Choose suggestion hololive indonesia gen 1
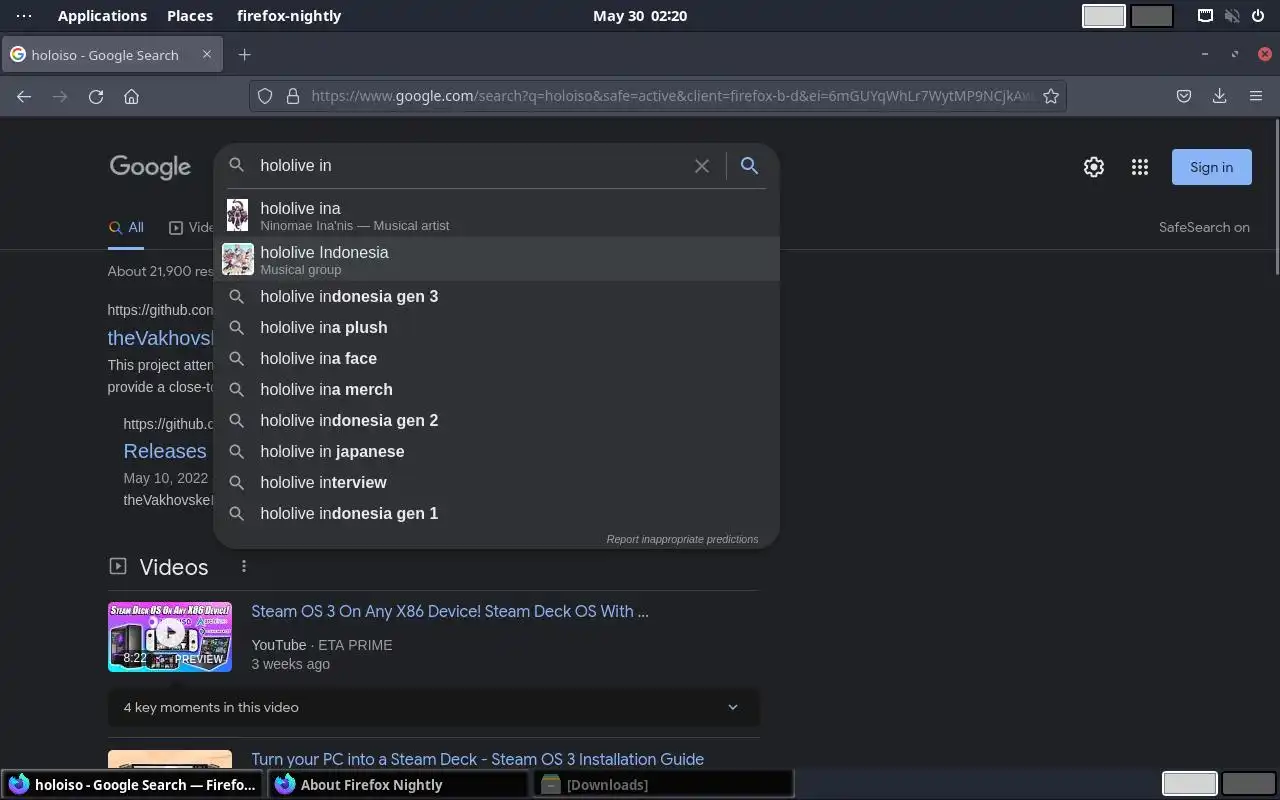The height and width of the screenshot is (800, 1280). point(496,513)
